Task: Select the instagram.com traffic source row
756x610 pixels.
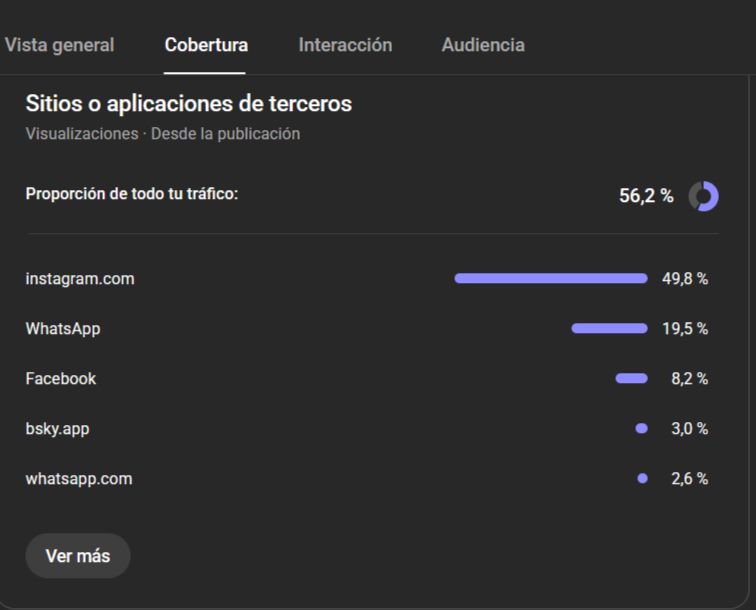Action: [x=367, y=279]
